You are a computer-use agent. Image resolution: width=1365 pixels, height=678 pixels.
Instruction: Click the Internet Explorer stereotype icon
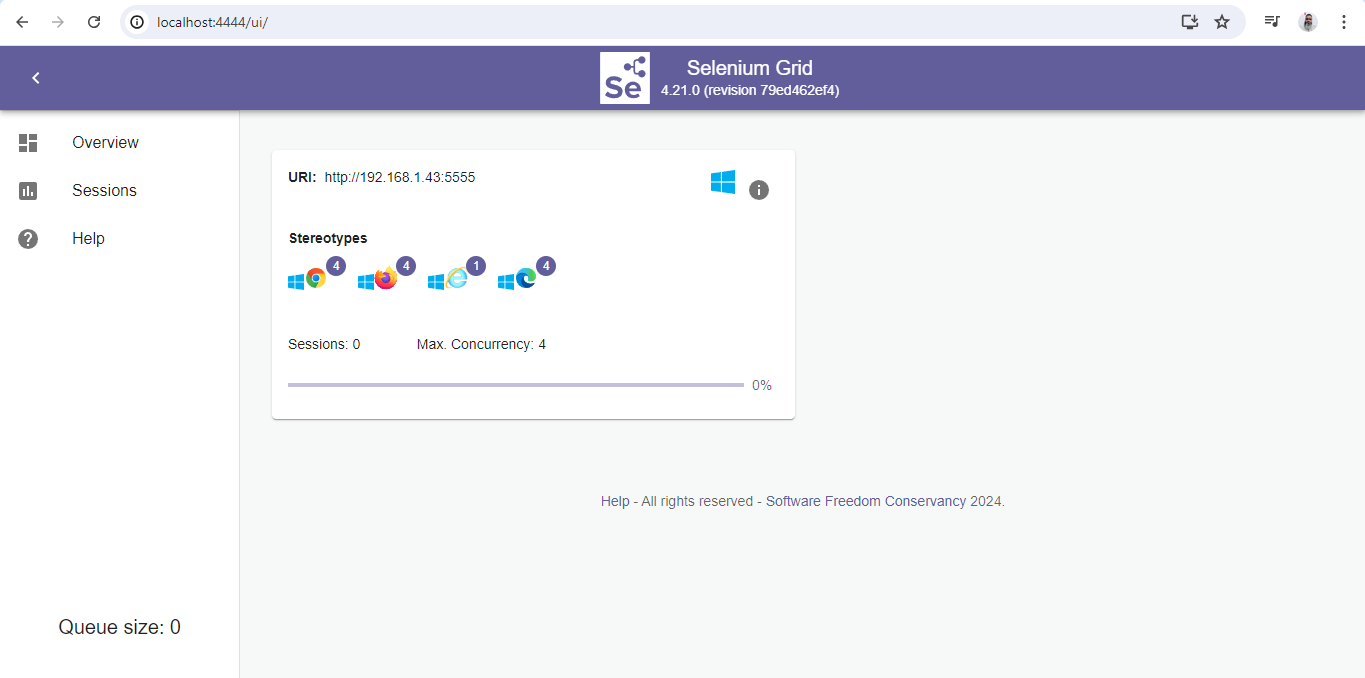point(456,279)
